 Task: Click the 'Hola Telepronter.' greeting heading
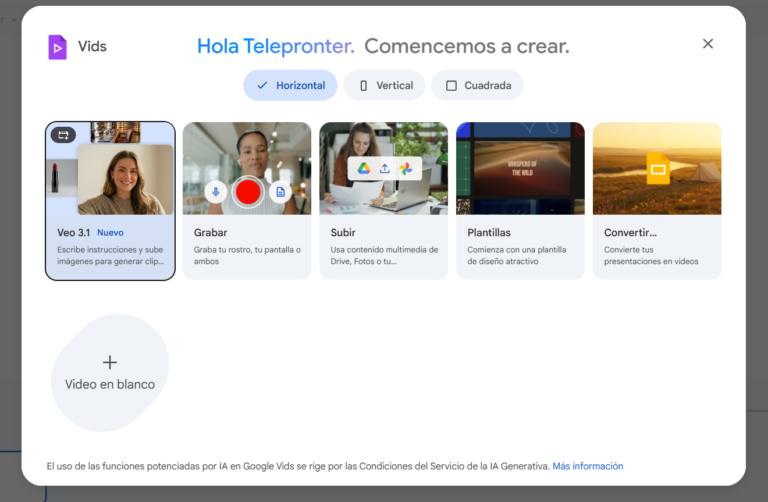(x=276, y=46)
